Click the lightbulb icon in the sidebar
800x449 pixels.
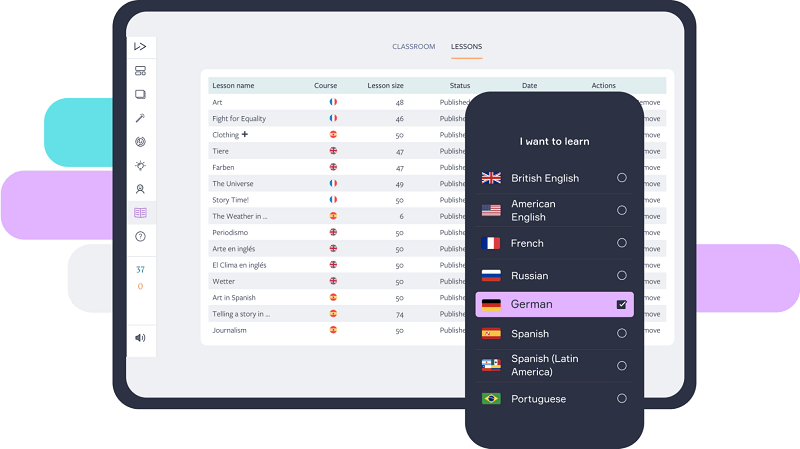[x=140, y=165]
